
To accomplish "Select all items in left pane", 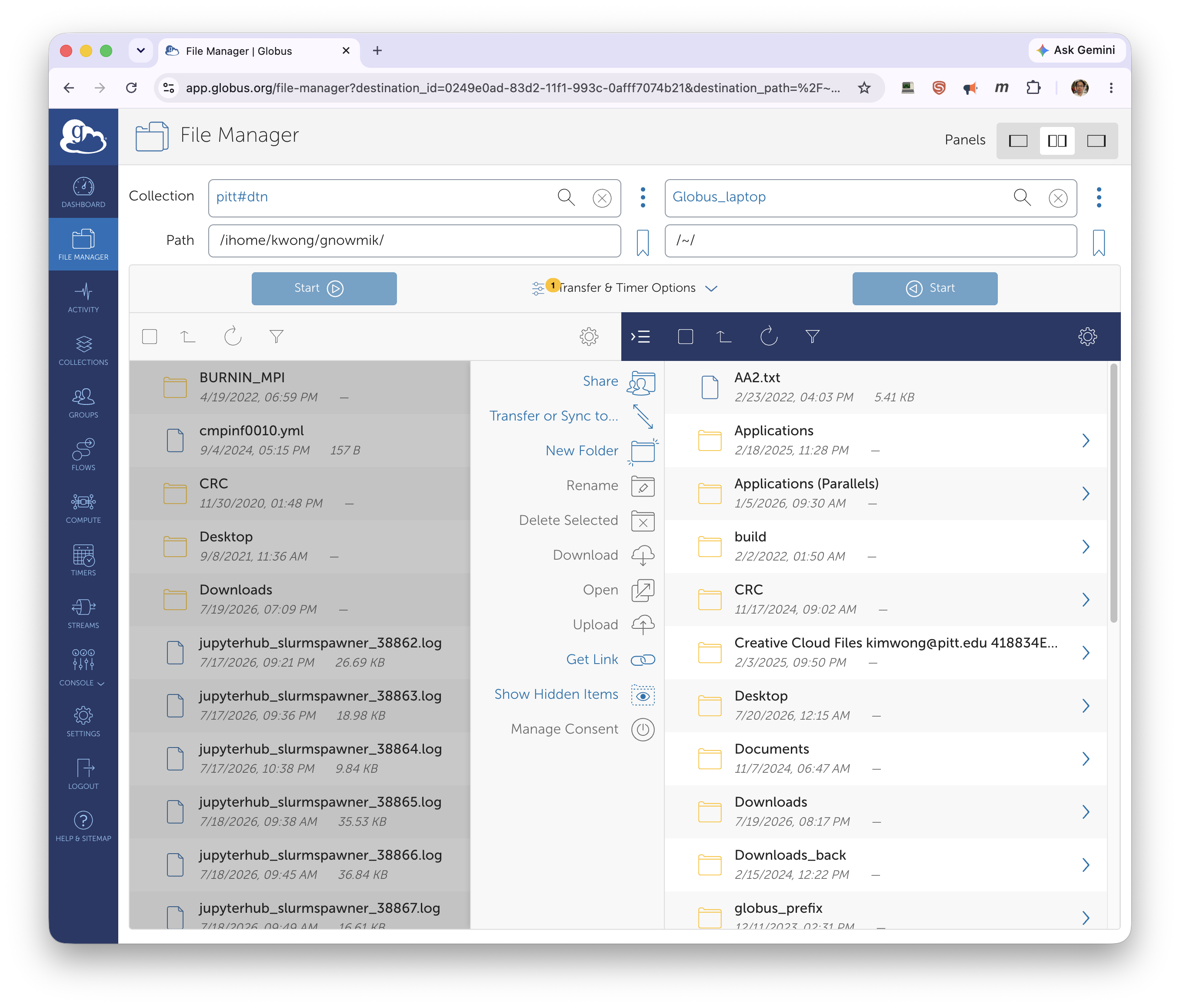I will (150, 337).
